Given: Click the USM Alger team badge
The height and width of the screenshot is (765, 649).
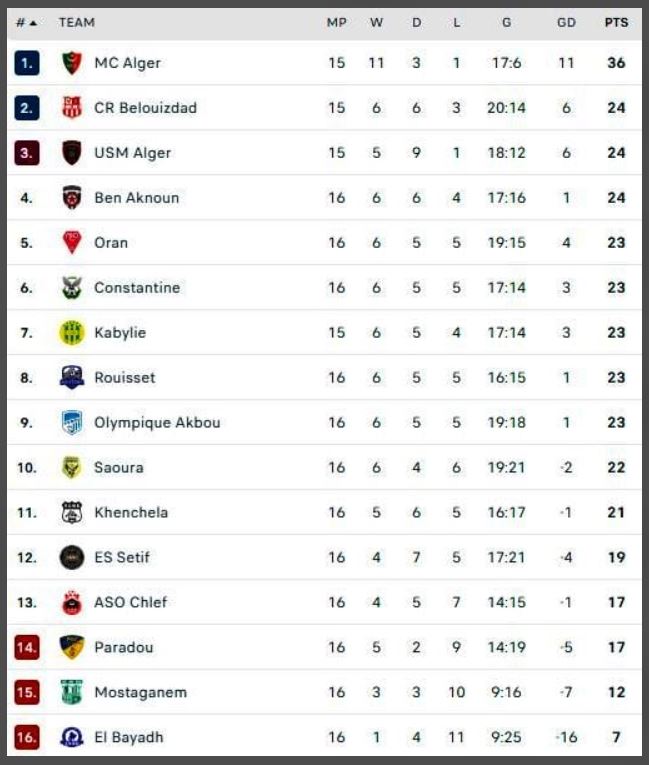Looking at the screenshot, I should tap(71, 153).
